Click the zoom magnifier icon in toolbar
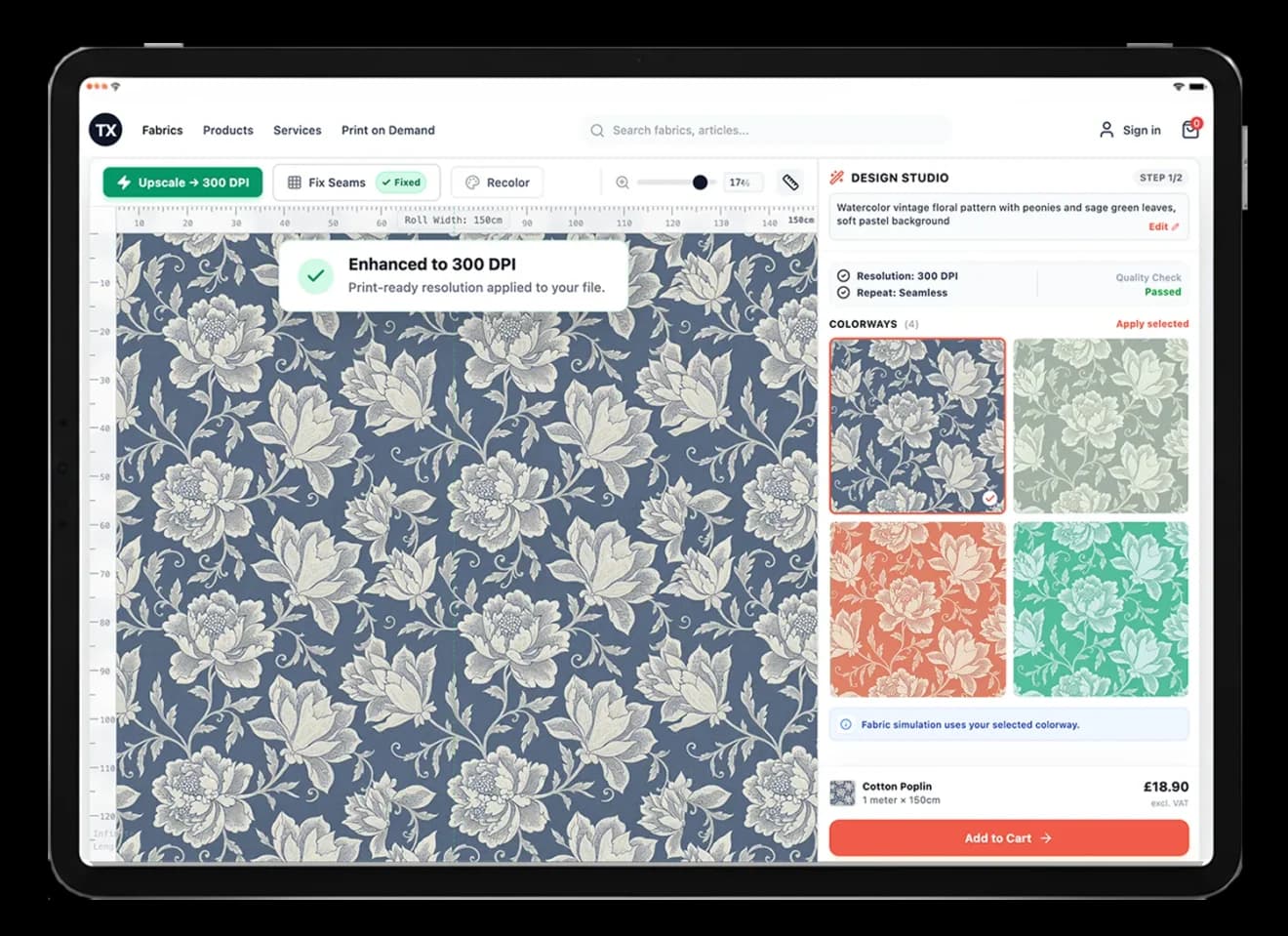The image size is (1288, 936). 623,183
